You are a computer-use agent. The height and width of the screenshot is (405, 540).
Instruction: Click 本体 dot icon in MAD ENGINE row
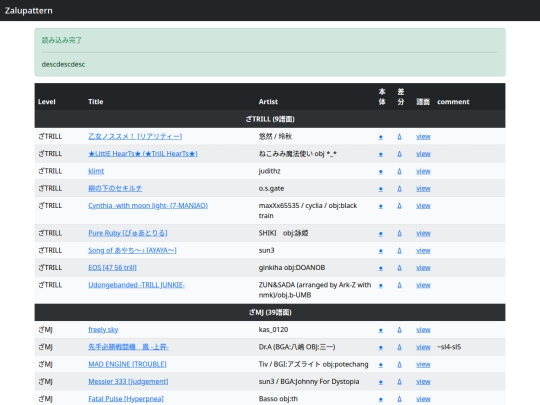click(x=381, y=364)
